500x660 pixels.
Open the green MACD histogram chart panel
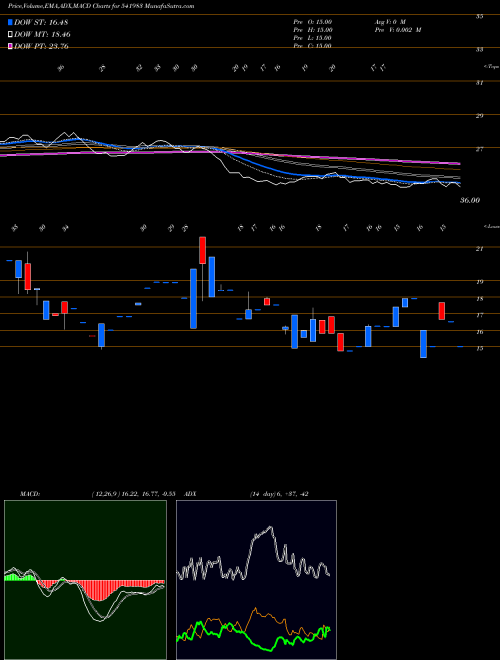[85, 580]
